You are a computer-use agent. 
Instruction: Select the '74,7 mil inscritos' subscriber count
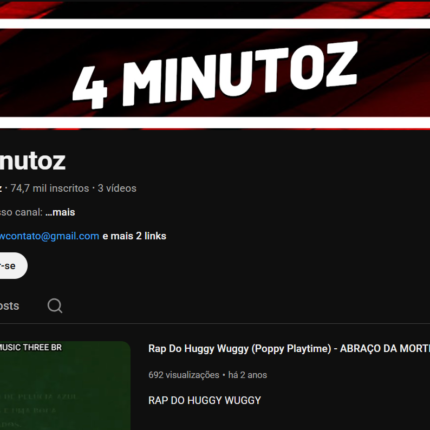click(50, 188)
